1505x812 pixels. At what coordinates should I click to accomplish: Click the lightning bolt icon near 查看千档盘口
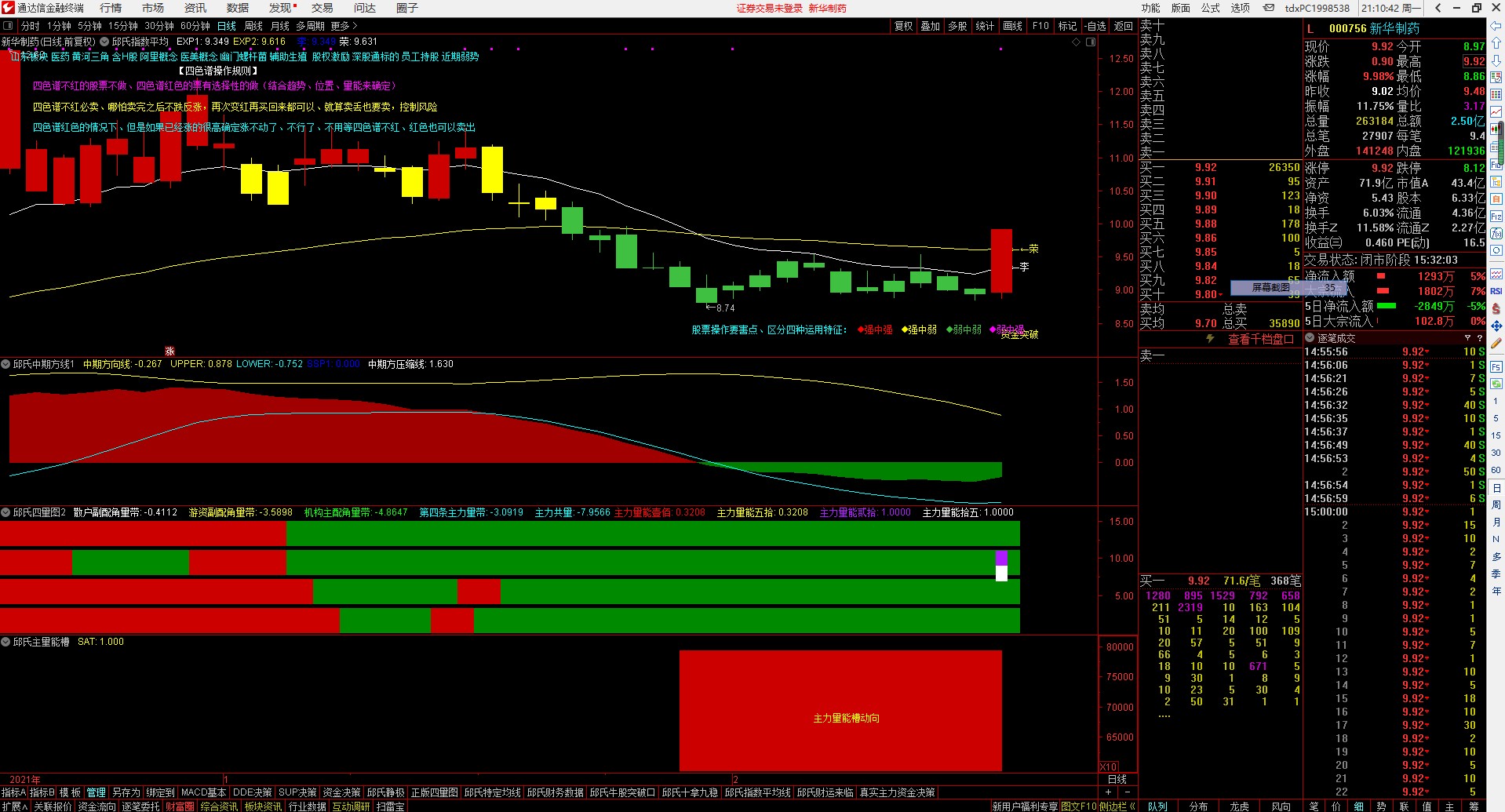[1210, 339]
